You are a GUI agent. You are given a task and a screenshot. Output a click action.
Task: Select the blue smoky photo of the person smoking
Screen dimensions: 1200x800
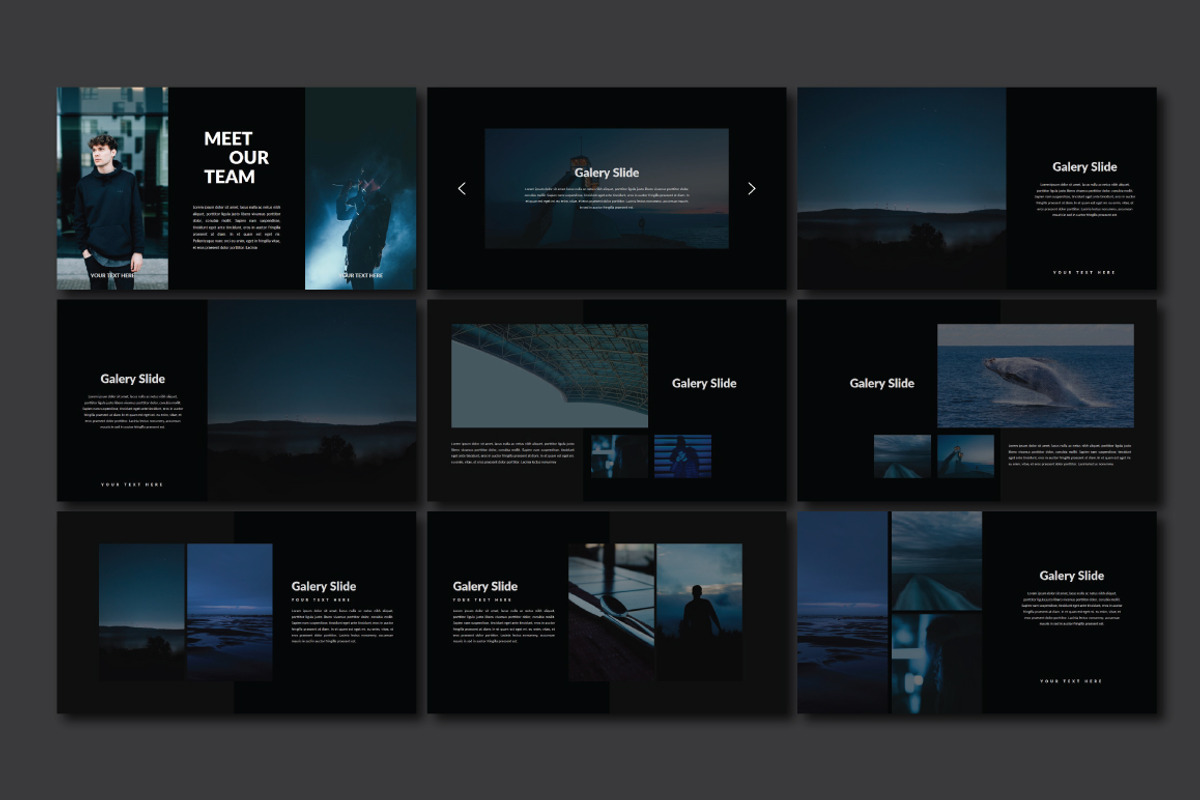[x=360, y=188]
